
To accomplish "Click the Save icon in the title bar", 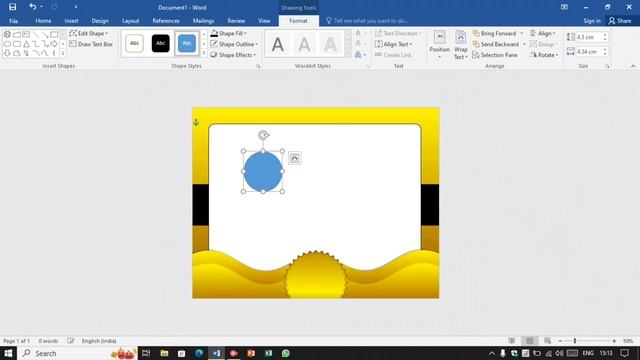I will coord(12,7).
